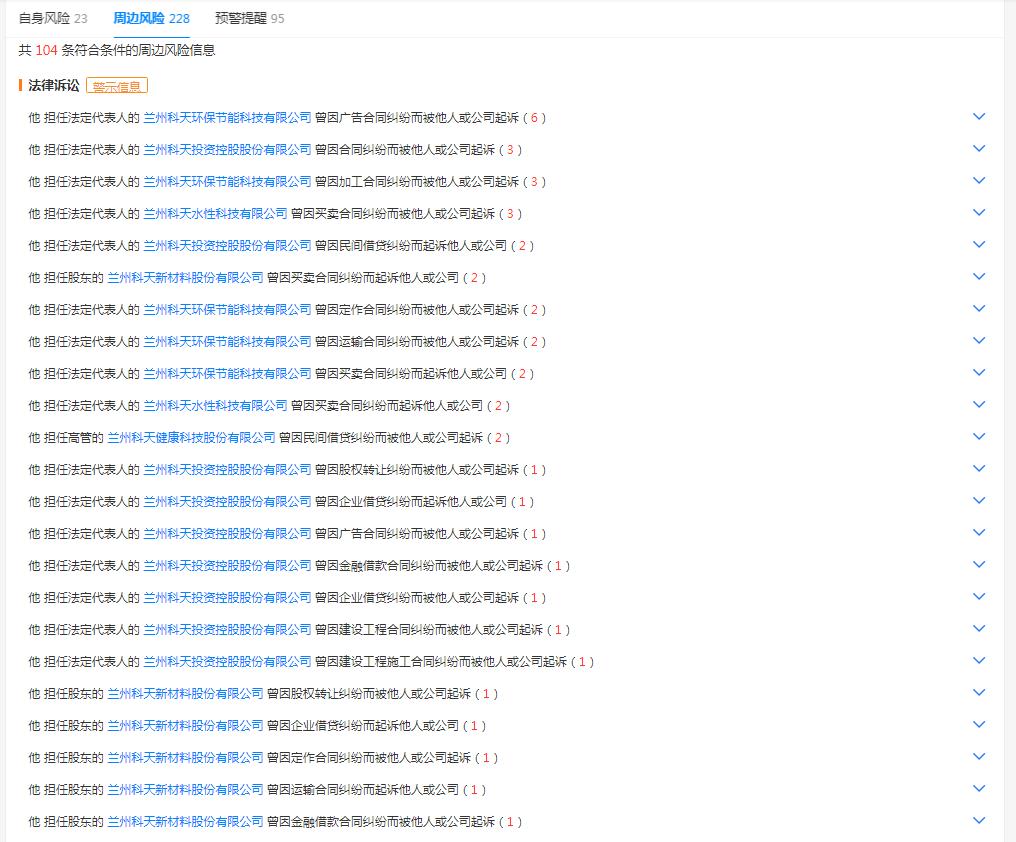Expand the 建设工程施工合同纠纷 (1) row
1016x842 pixels.
coord(979,661)
